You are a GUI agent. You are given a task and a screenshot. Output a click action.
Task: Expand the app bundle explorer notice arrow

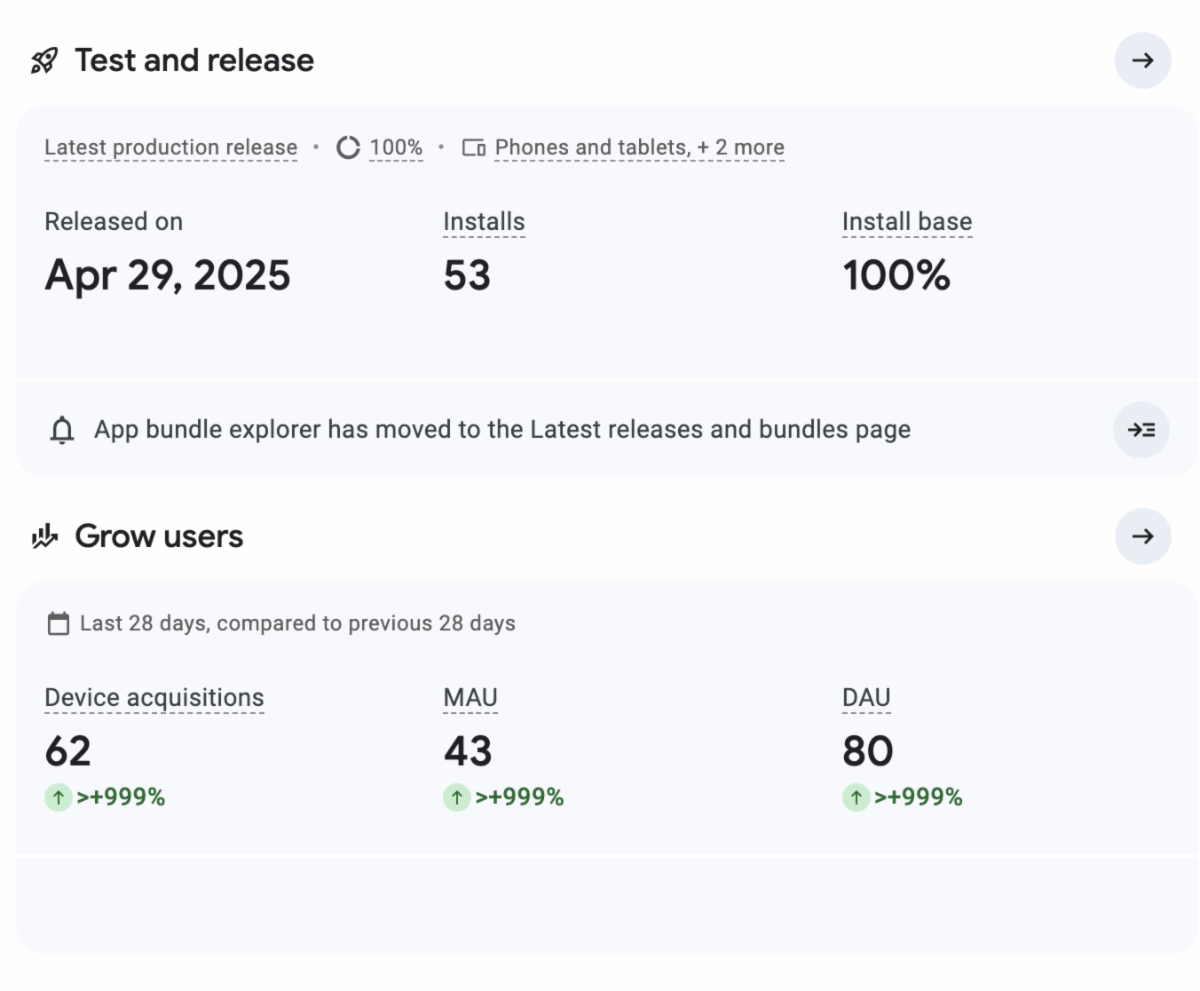(1141, 430)
